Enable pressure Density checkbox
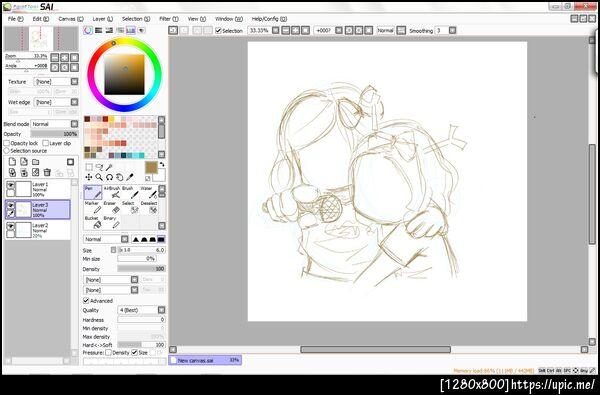Image resolution: width=600 pixels, height=395 pixels. (108, 353)
